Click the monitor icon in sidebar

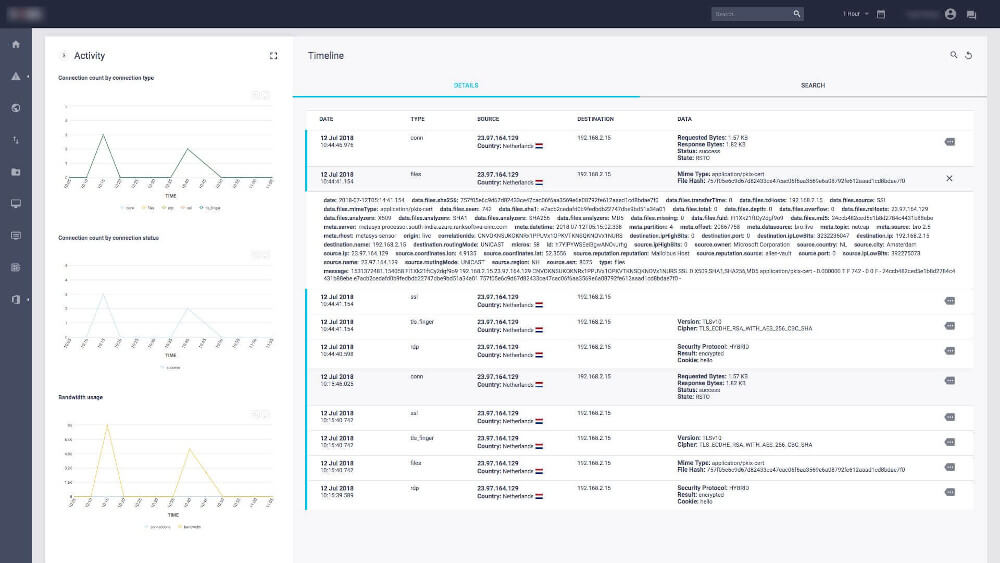pyautogui.click(x=15, y=203)
